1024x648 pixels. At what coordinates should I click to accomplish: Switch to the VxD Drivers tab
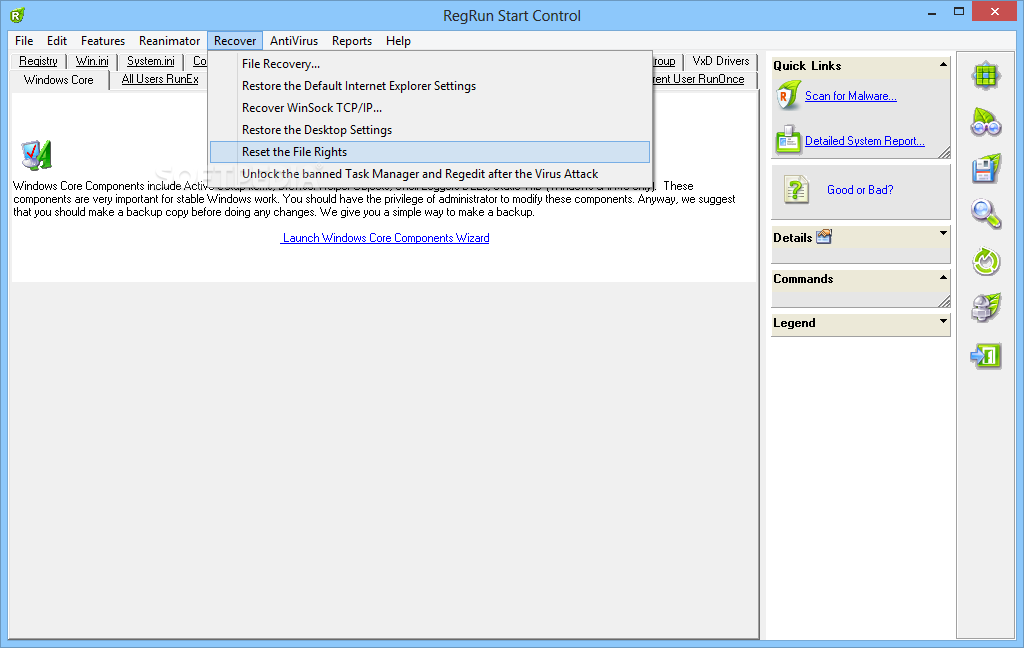pyautogui.click(x=720, y=61)
